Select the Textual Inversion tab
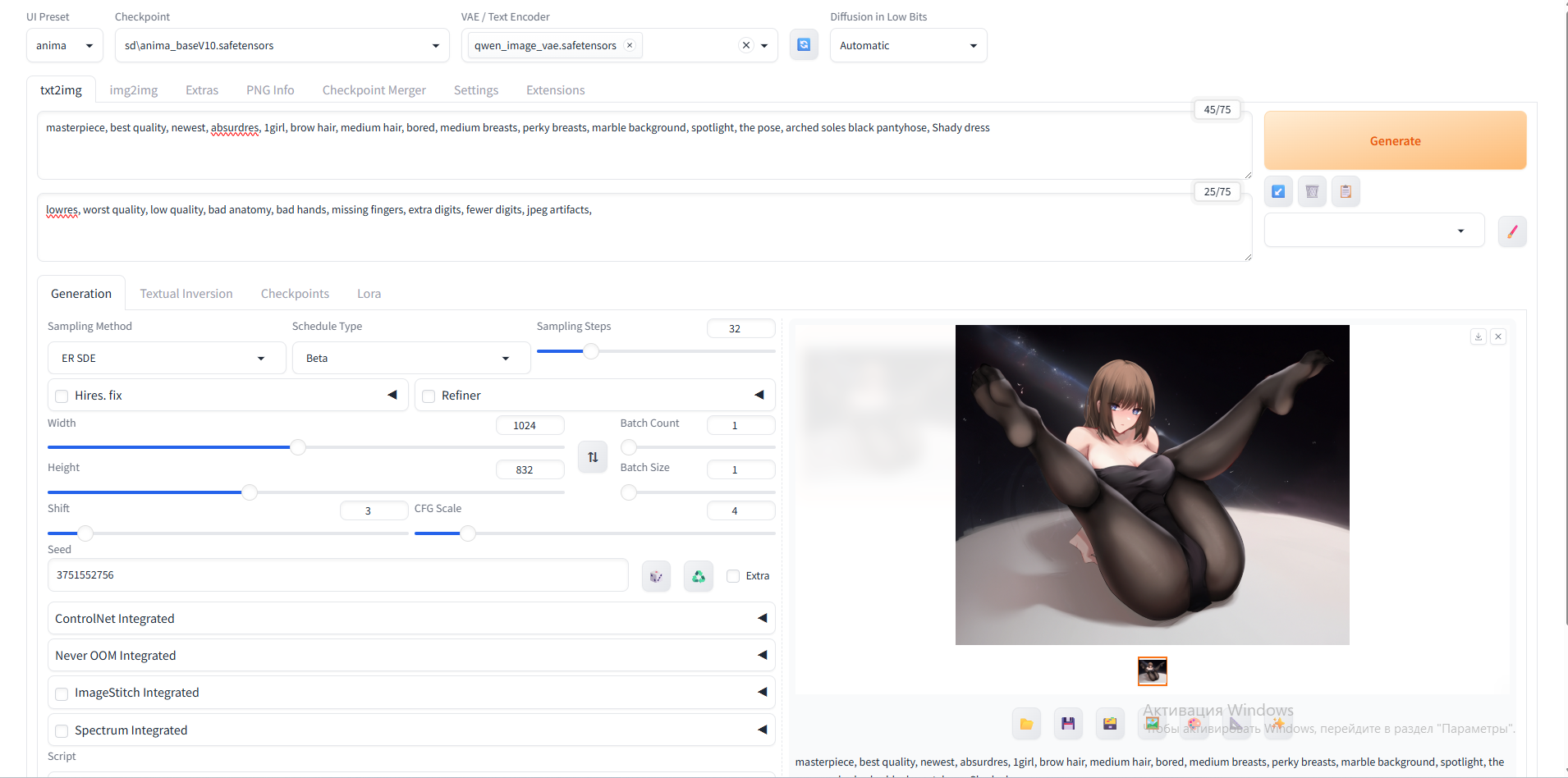 click(186, 294)
